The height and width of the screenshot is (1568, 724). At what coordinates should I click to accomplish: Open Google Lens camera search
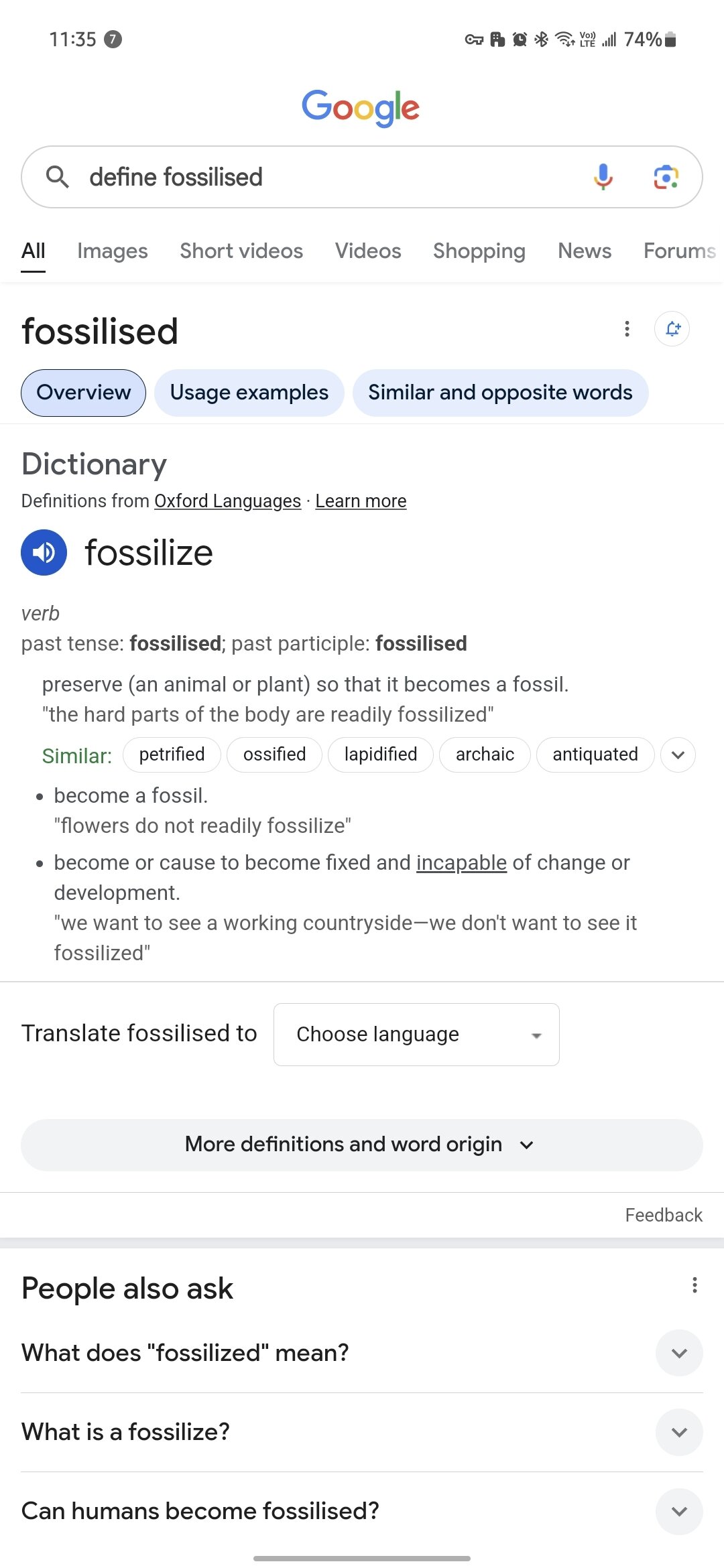(x=666, y=177)
